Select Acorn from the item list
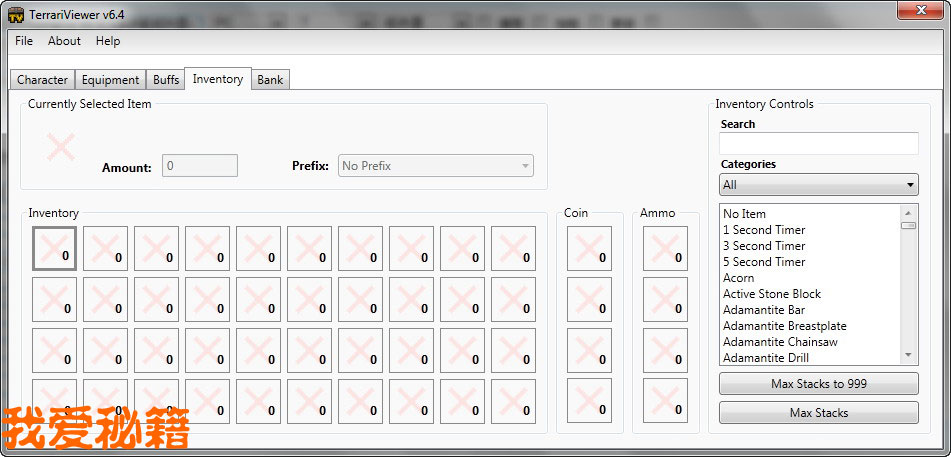 (x=739, y=278)
